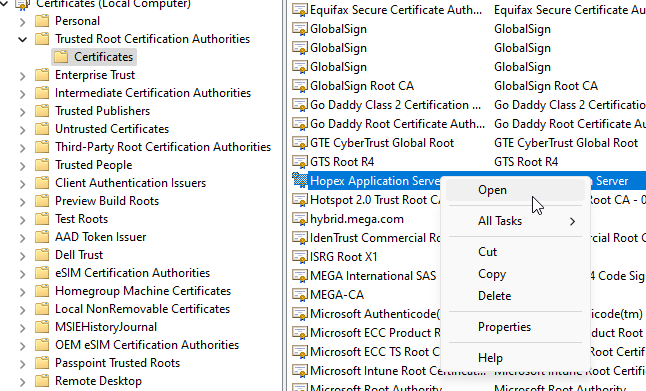Expand the Test Roots node
Viewport: 646px width, 391px height.
[23, 220]
